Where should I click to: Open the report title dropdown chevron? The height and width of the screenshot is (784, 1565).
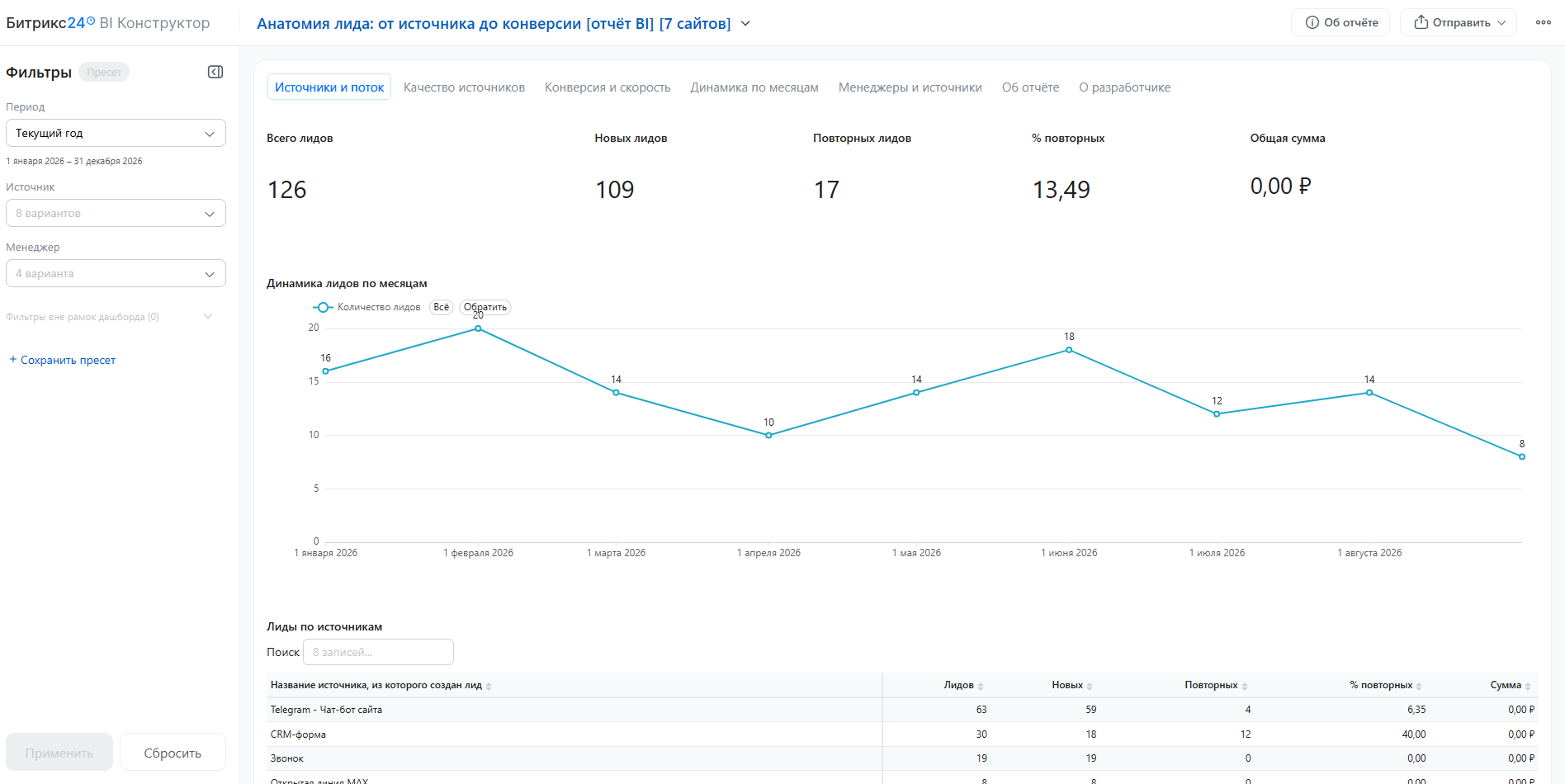pos(745,24)
